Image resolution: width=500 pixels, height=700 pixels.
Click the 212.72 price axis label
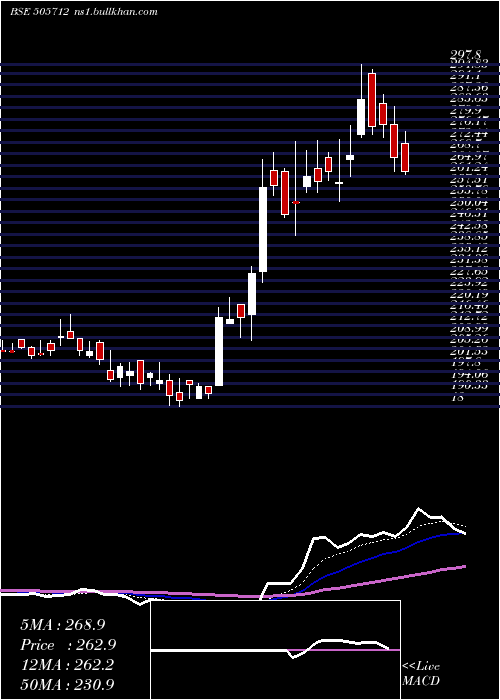[x=470, y=317]
